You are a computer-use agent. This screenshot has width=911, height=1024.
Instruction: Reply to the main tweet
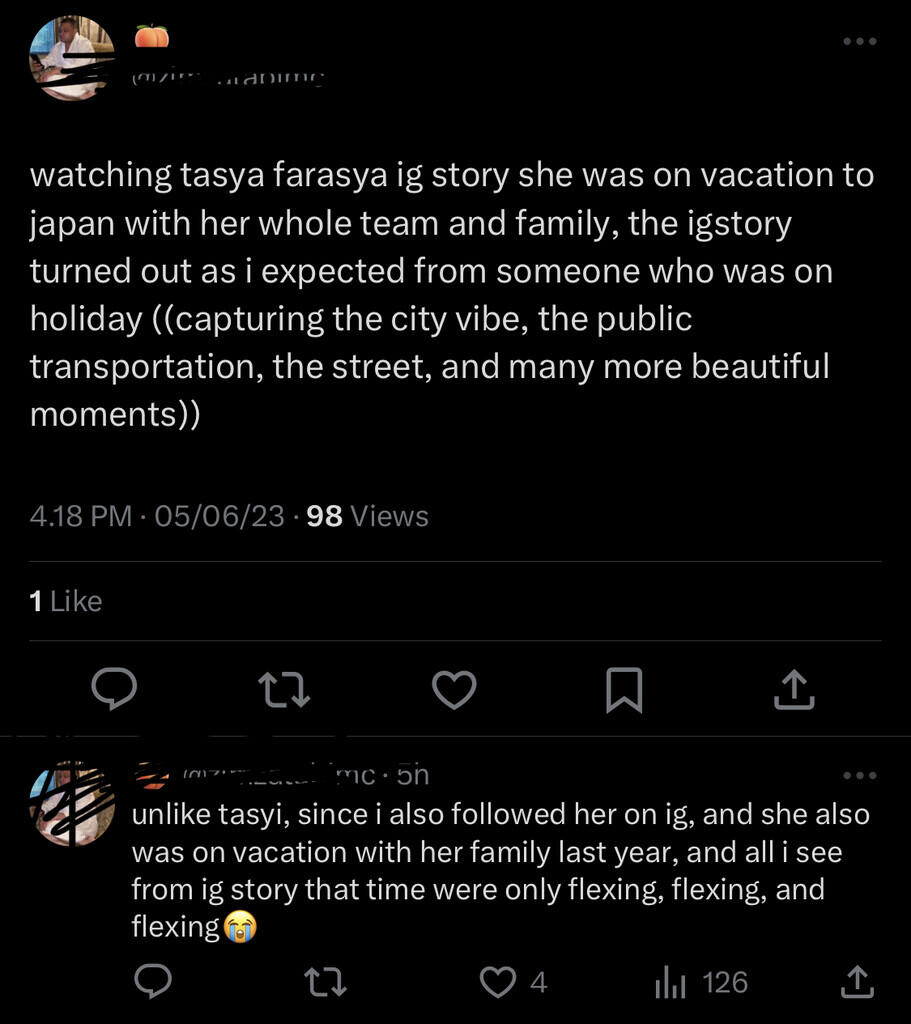tap(114, 689)
